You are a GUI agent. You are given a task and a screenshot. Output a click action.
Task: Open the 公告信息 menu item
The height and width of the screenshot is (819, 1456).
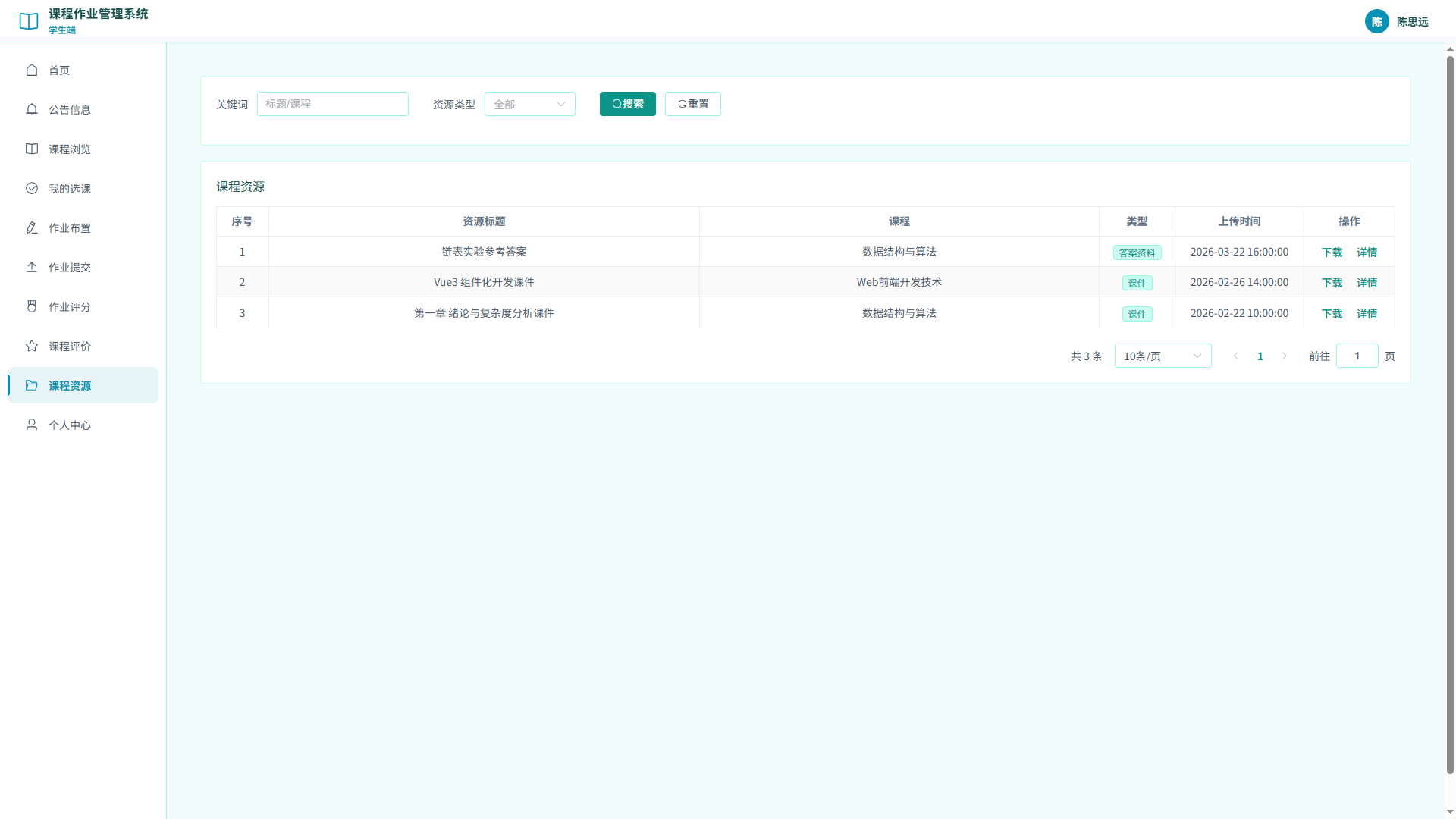click(x=83, y=109)
